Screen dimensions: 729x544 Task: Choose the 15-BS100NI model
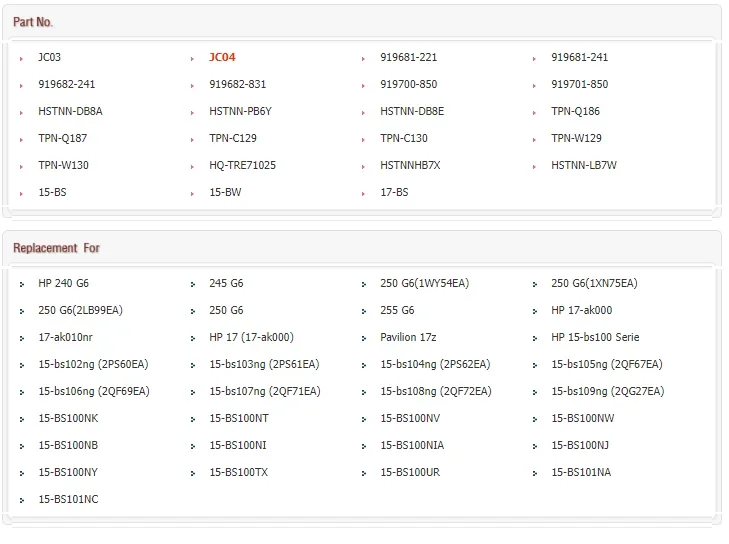[x=238, y=445]
